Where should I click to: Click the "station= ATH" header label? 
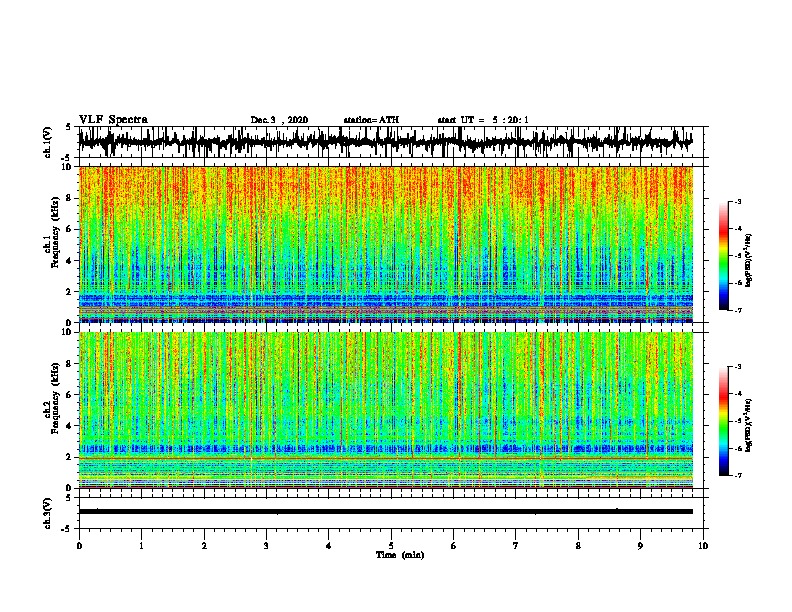point(371,120)
